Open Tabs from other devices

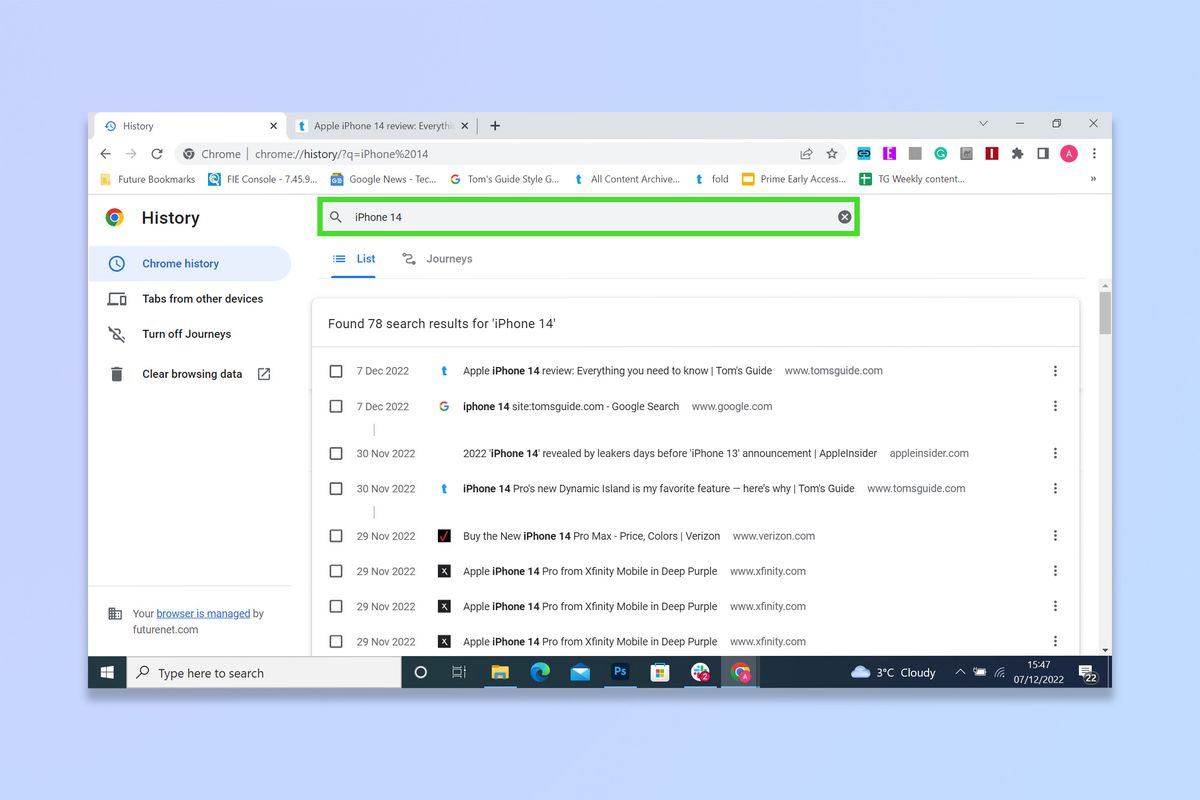point(203,298)
